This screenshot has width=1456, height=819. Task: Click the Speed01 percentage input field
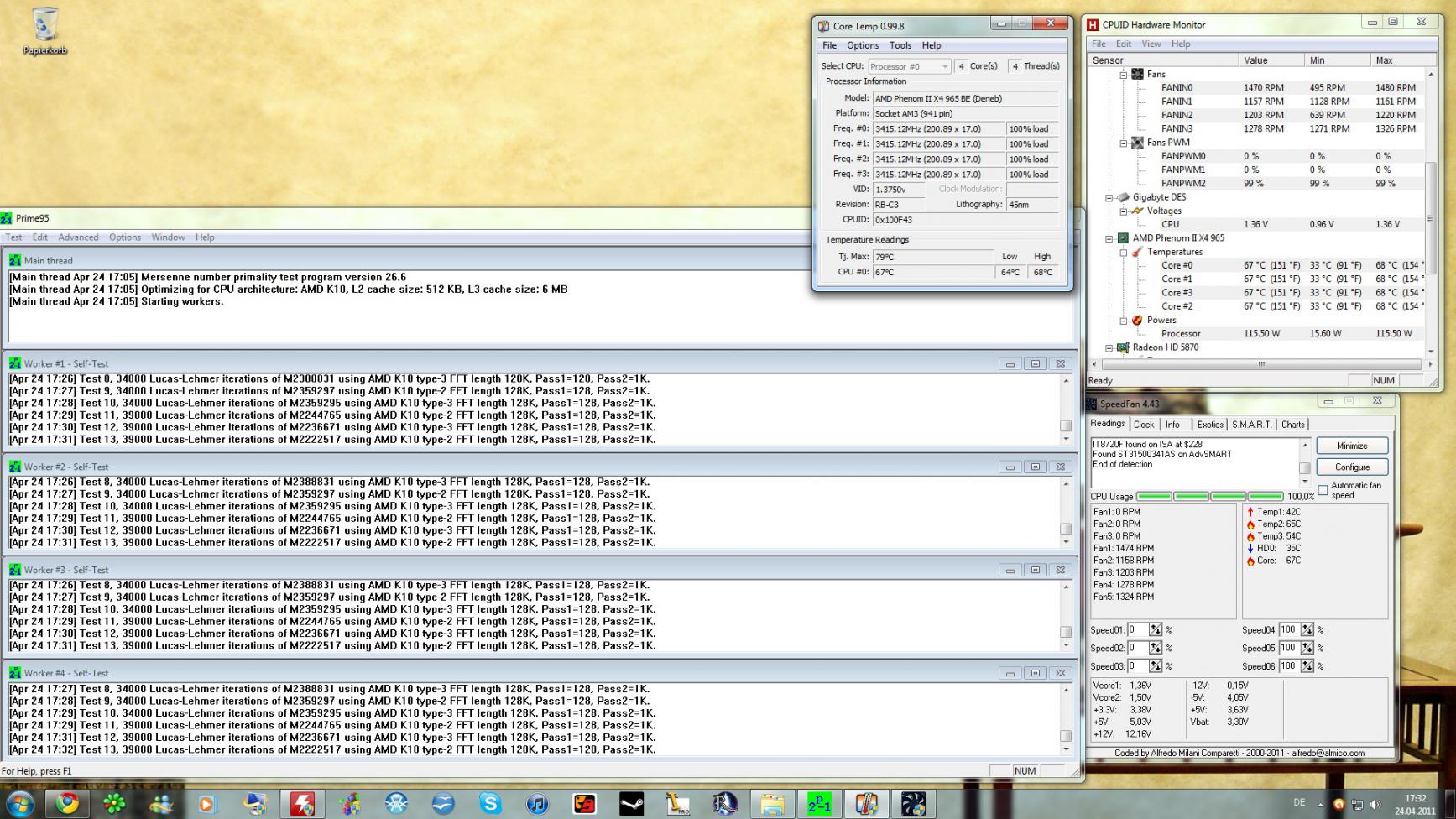(x=1137, y=629)
